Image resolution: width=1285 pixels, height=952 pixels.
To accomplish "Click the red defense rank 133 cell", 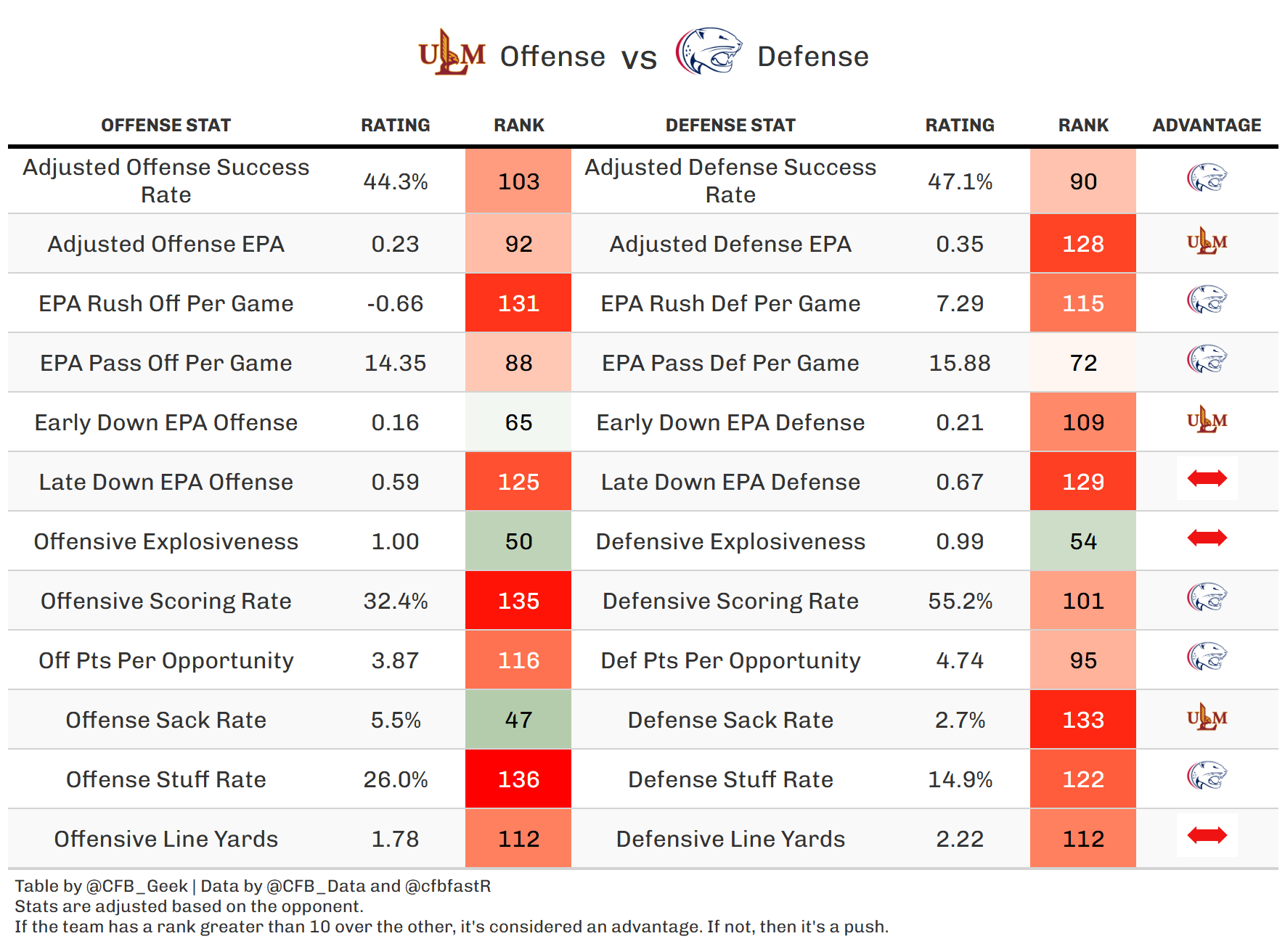I will [1083, 720].
